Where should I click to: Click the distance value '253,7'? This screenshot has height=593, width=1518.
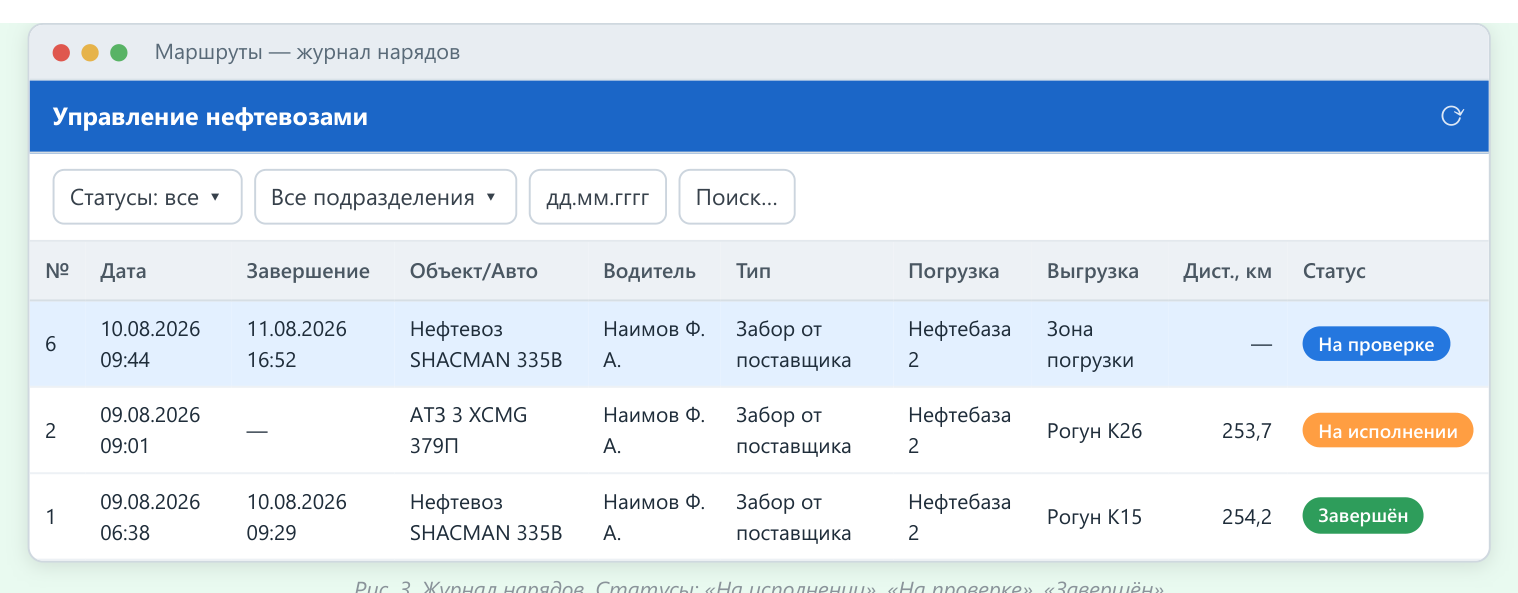[1247, 431]
